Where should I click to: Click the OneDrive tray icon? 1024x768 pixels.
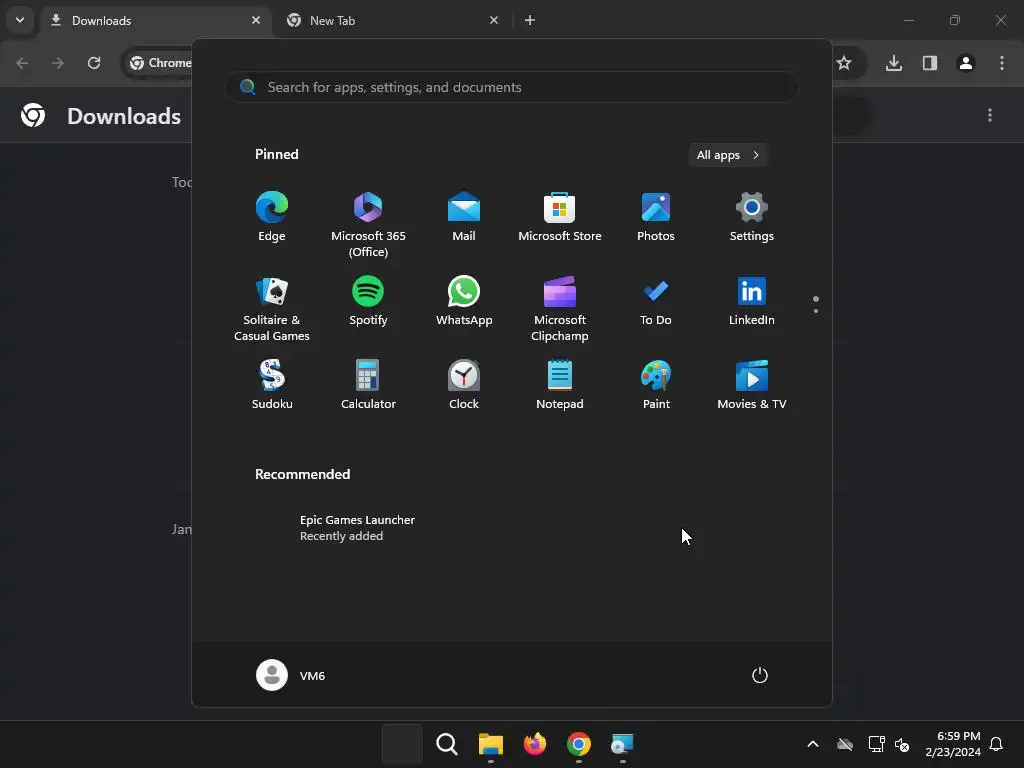[845, 744]
